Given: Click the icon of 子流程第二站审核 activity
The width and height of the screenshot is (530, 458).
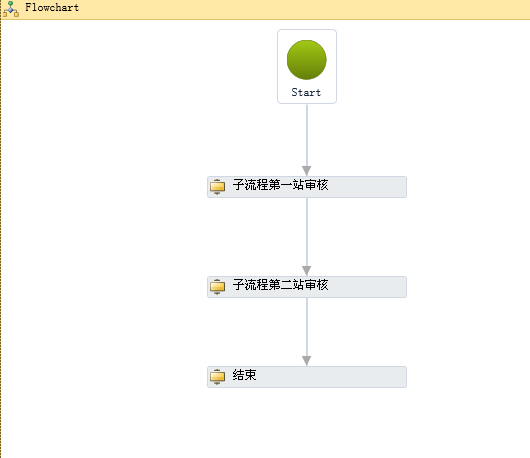Looking at the screenshot, I should point(217,287).
